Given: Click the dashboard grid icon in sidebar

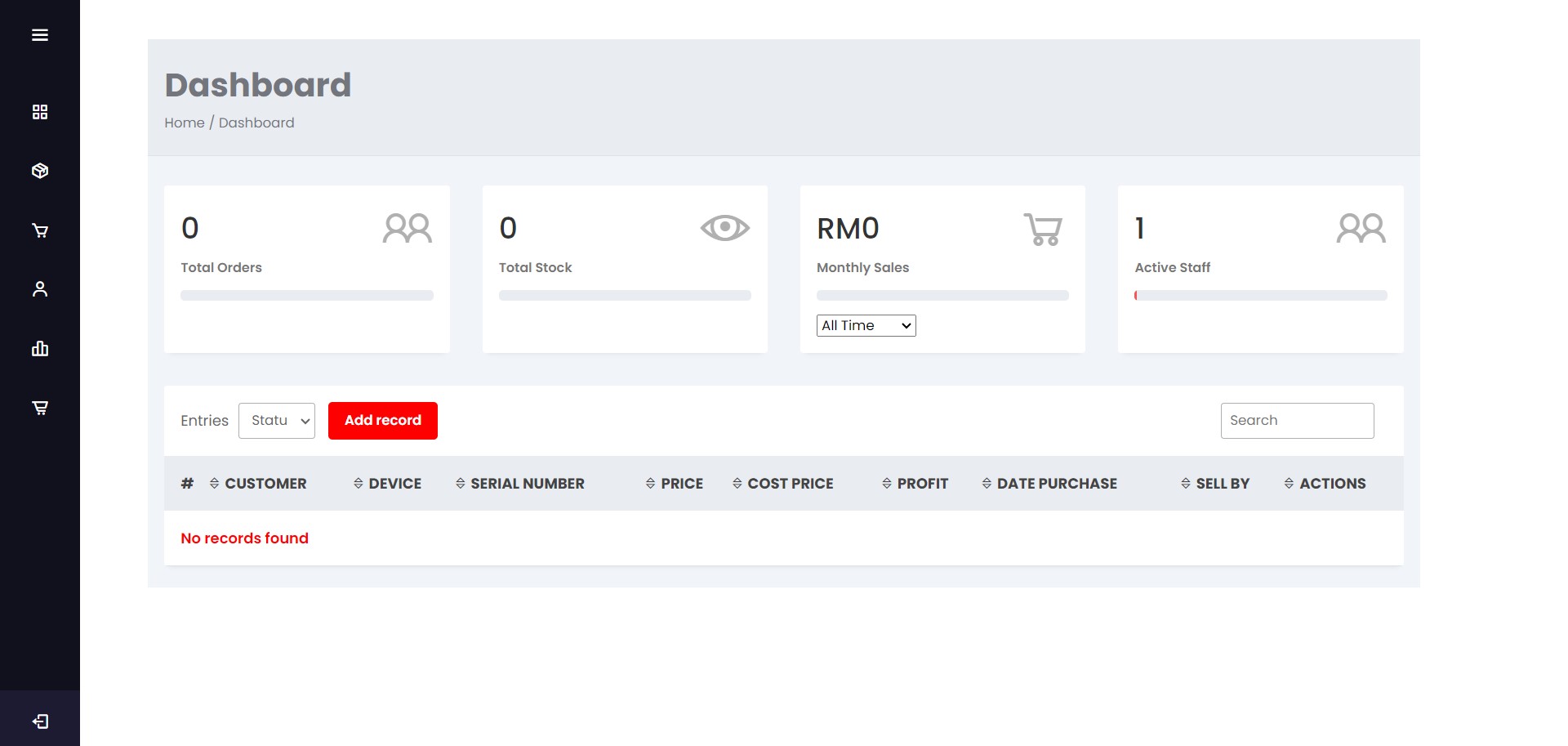Looking at the screenshot, I should point(39,112).
